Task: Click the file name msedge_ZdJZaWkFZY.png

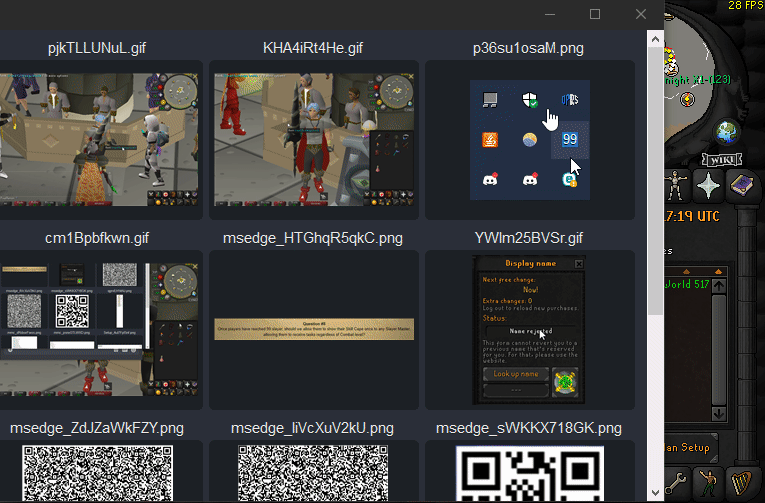Action: [x=97, y=428]
